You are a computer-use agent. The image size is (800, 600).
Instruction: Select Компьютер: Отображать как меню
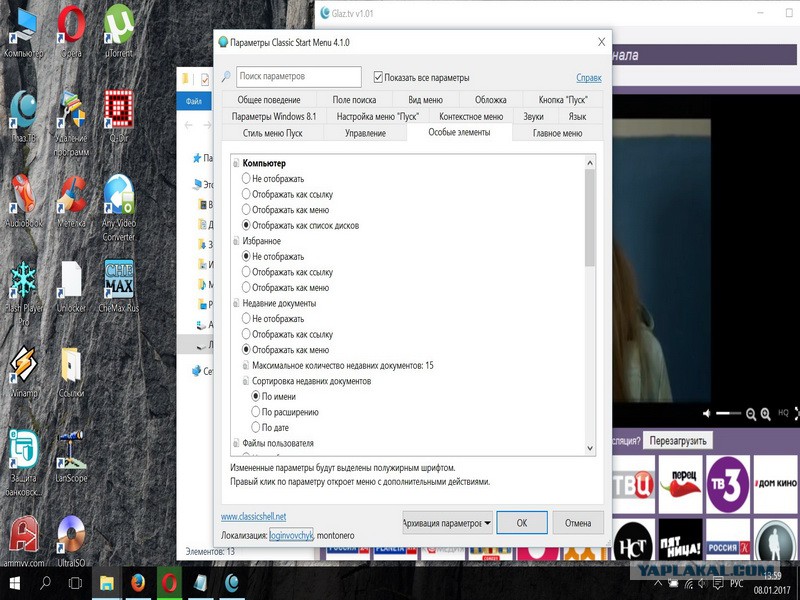(x=246, y=209)
